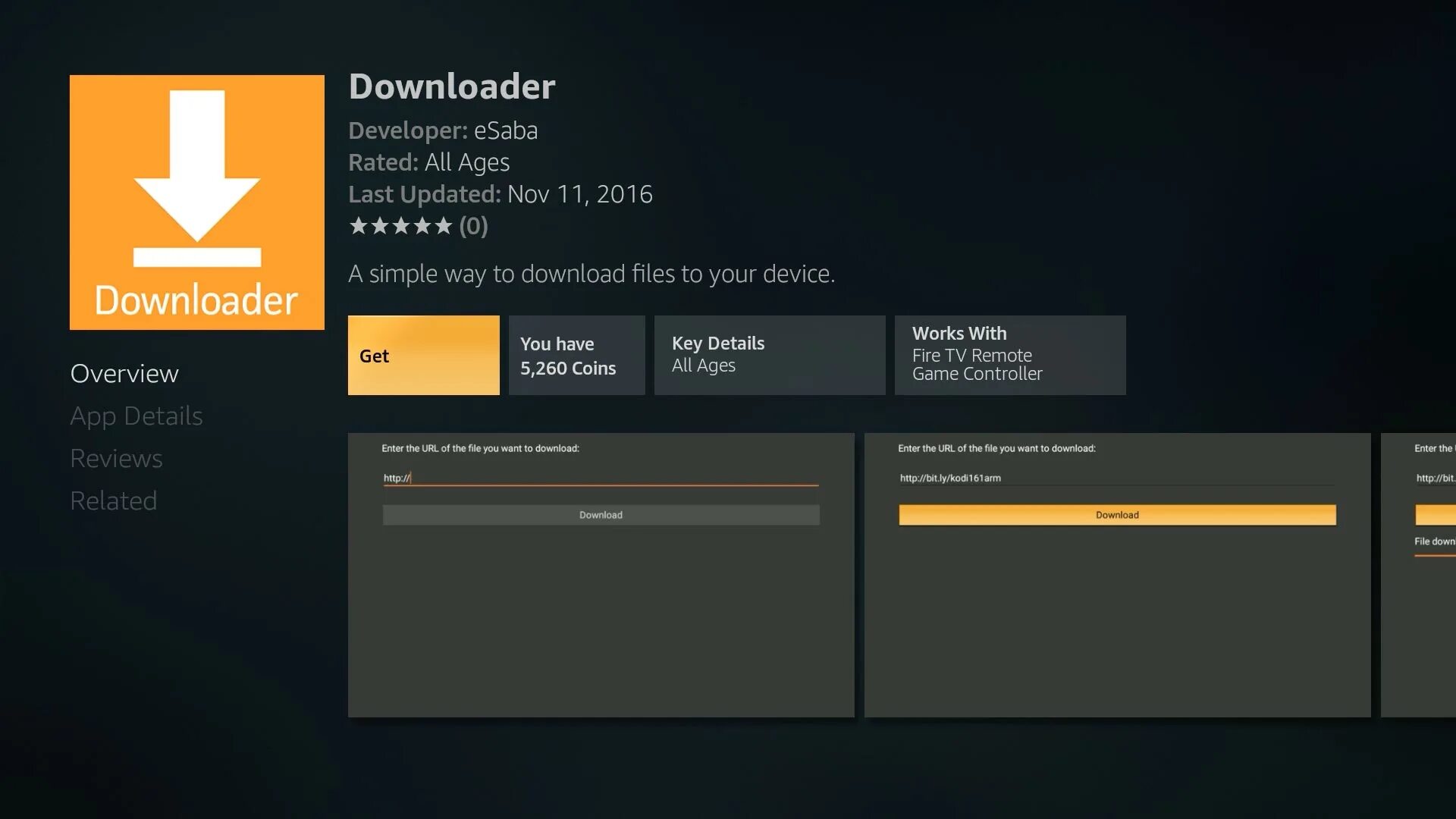Select Overview in the side menu
This screenshot has width=1456, height=819.
point(124,374)
